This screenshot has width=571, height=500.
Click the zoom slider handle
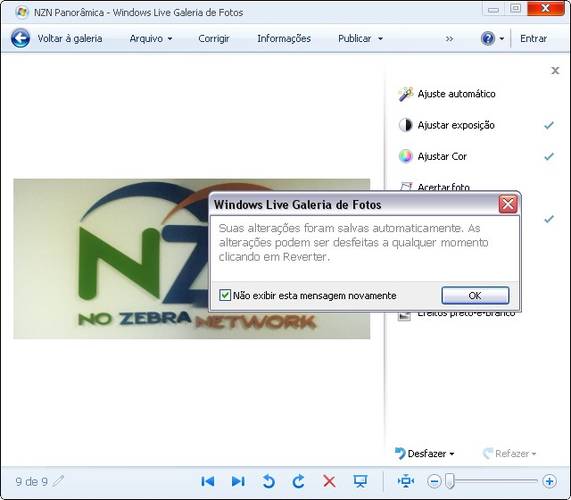pyautogui.click(x=450, y=481)
